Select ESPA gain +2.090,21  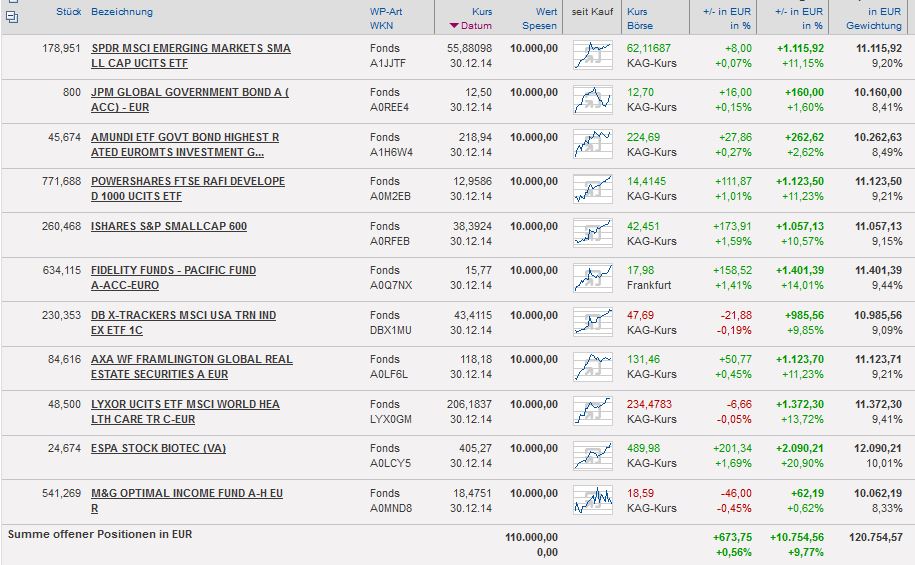(799, 448)
